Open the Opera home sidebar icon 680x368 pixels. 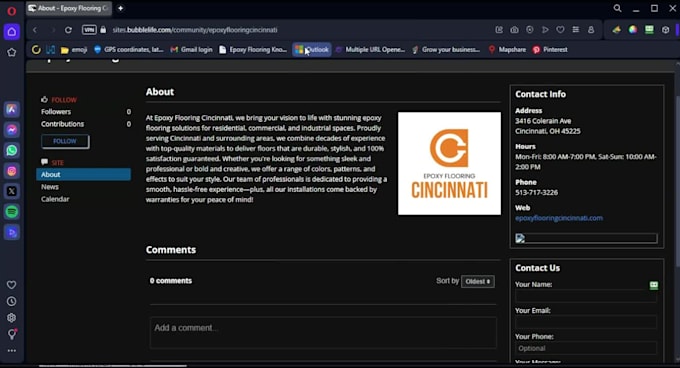click(x=12, y=32)
